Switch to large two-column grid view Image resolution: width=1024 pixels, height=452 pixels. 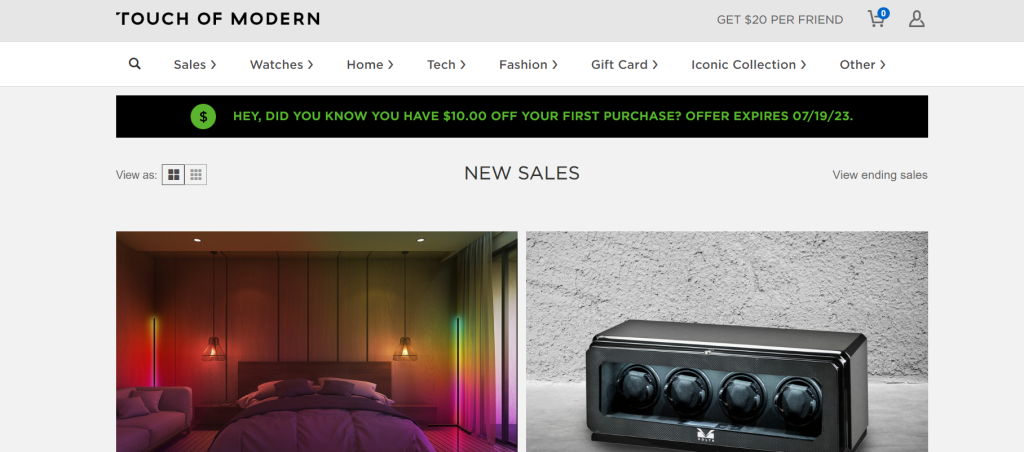tap(173, 175)
